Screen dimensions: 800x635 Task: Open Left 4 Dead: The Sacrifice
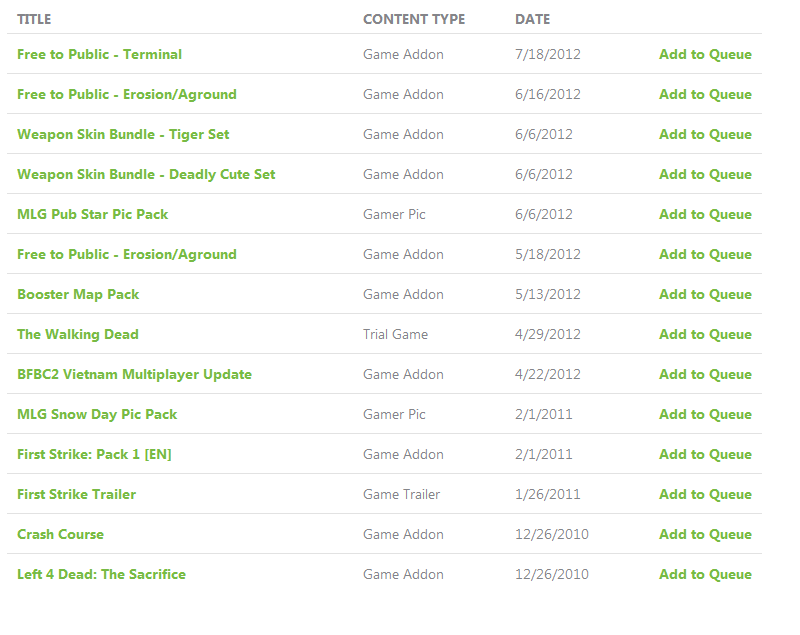tap(101, 574)
